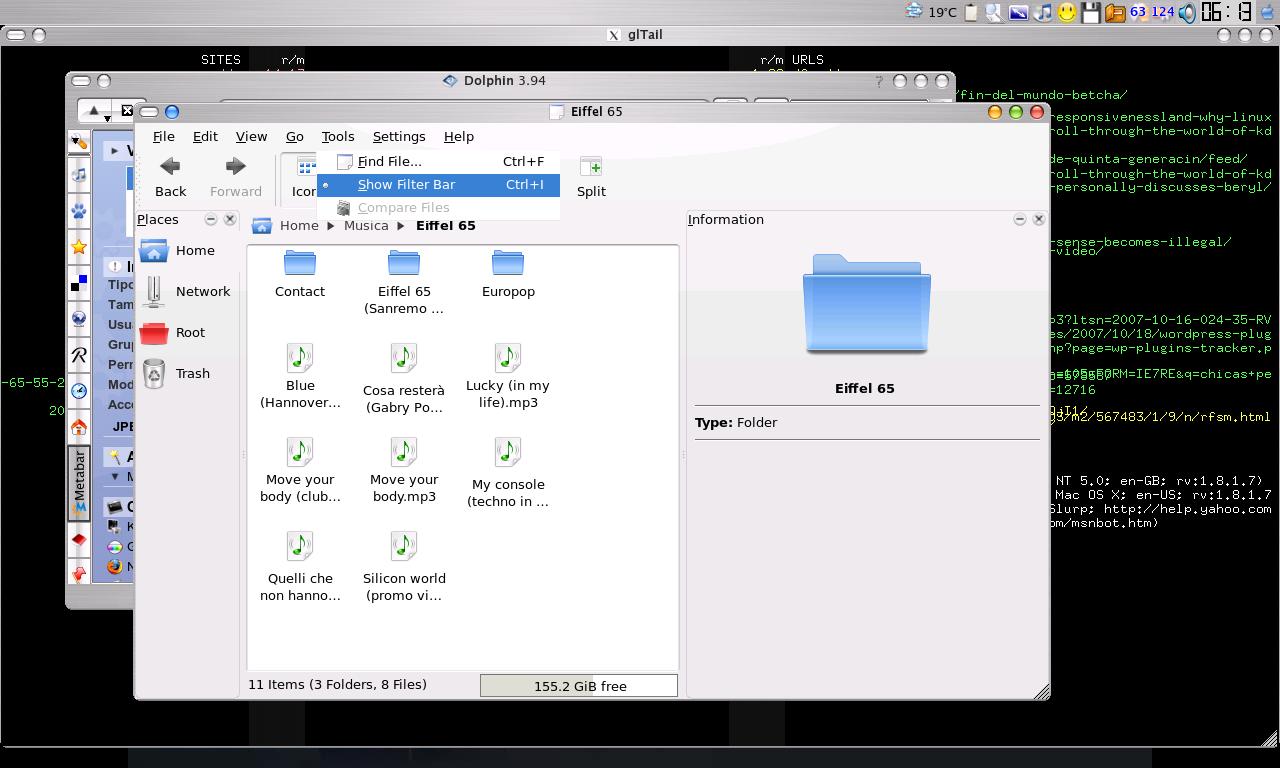
Task: Click the clipboard tray icon
Action: (x=970, y=12)
